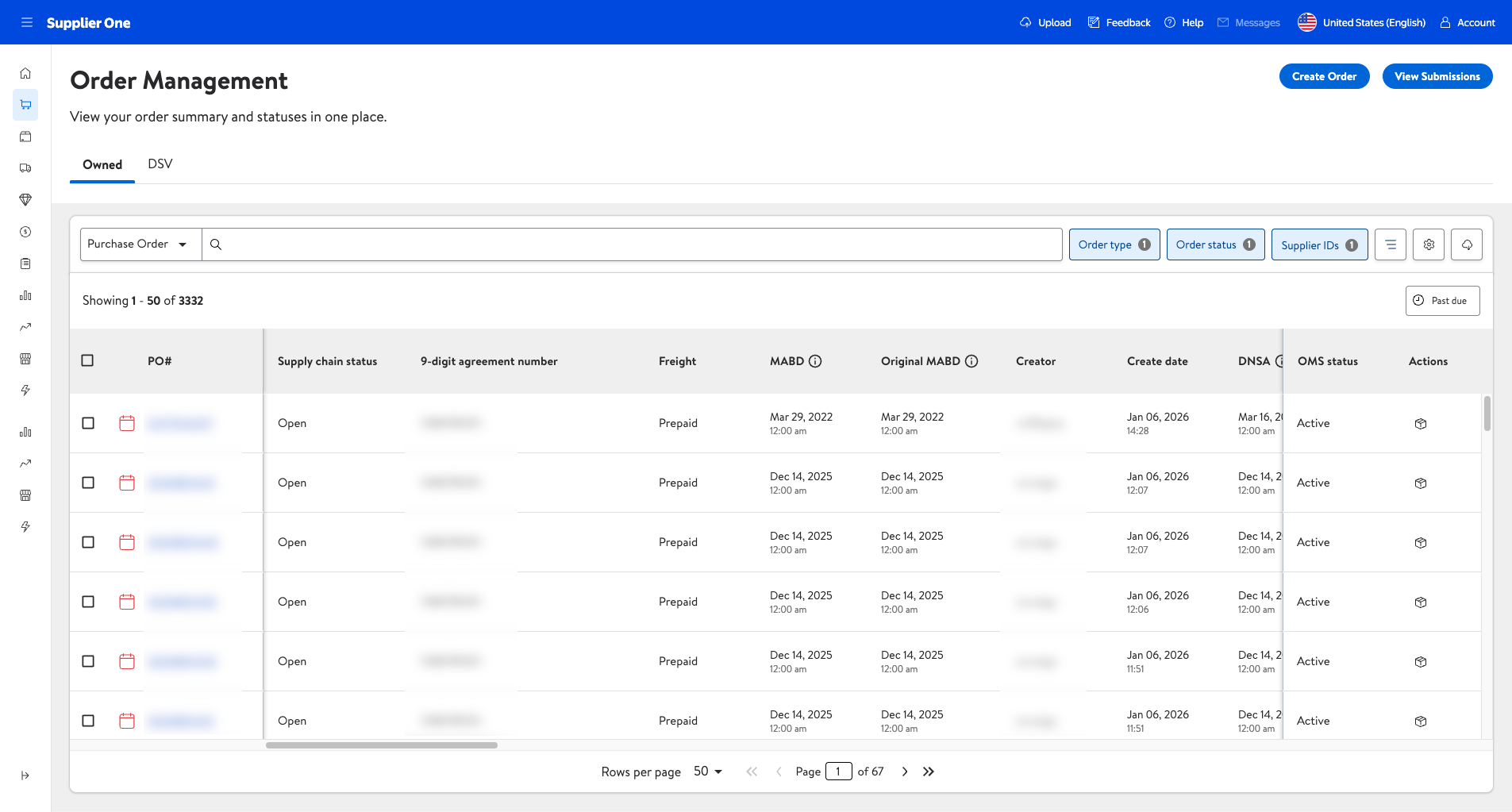Click the Create Order button
1512x812 pixels.
pos(1324,76)
